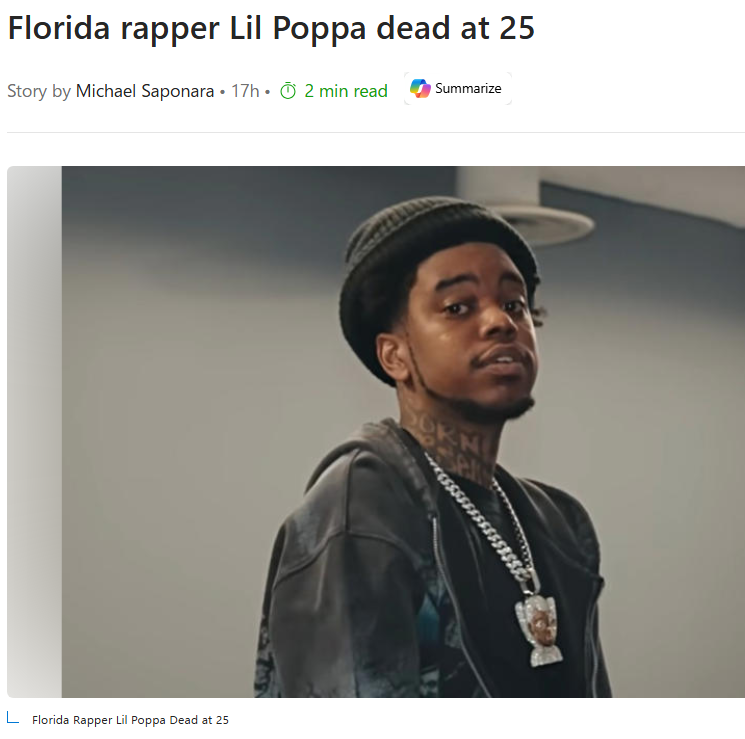This screenshot has height=739, width=745.
Task: Click the Copilot icon beside Summarize
Action: pos(420,88)
